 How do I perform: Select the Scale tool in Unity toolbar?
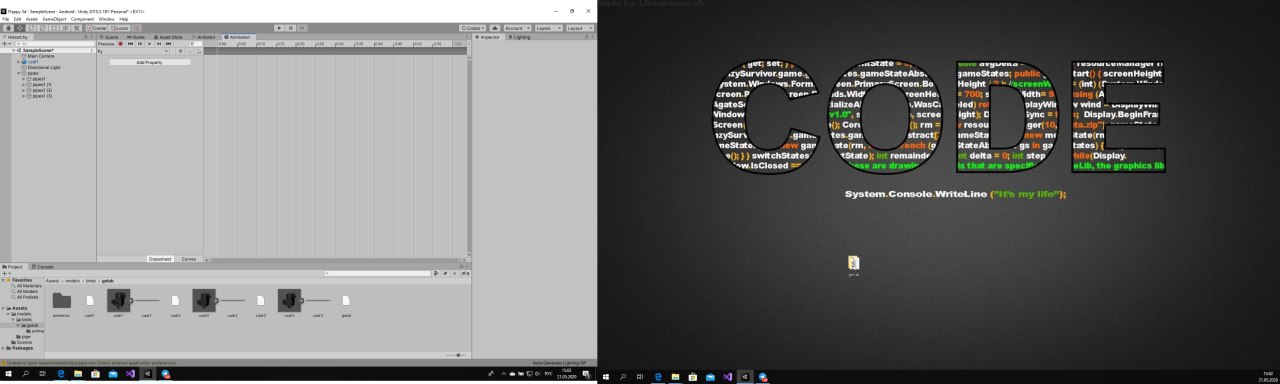pos(43,28)
